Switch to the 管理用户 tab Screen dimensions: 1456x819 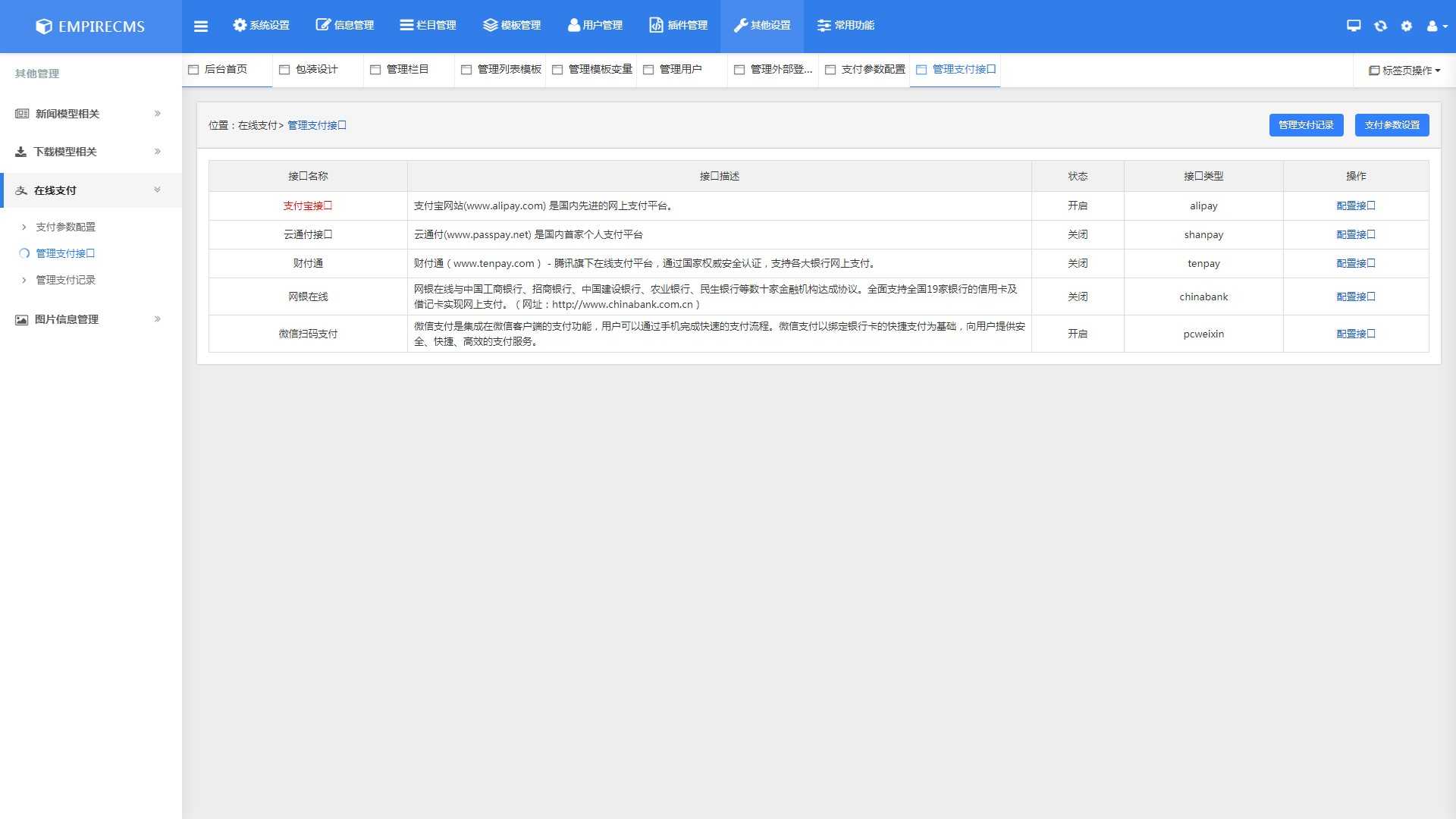point(680,70)
